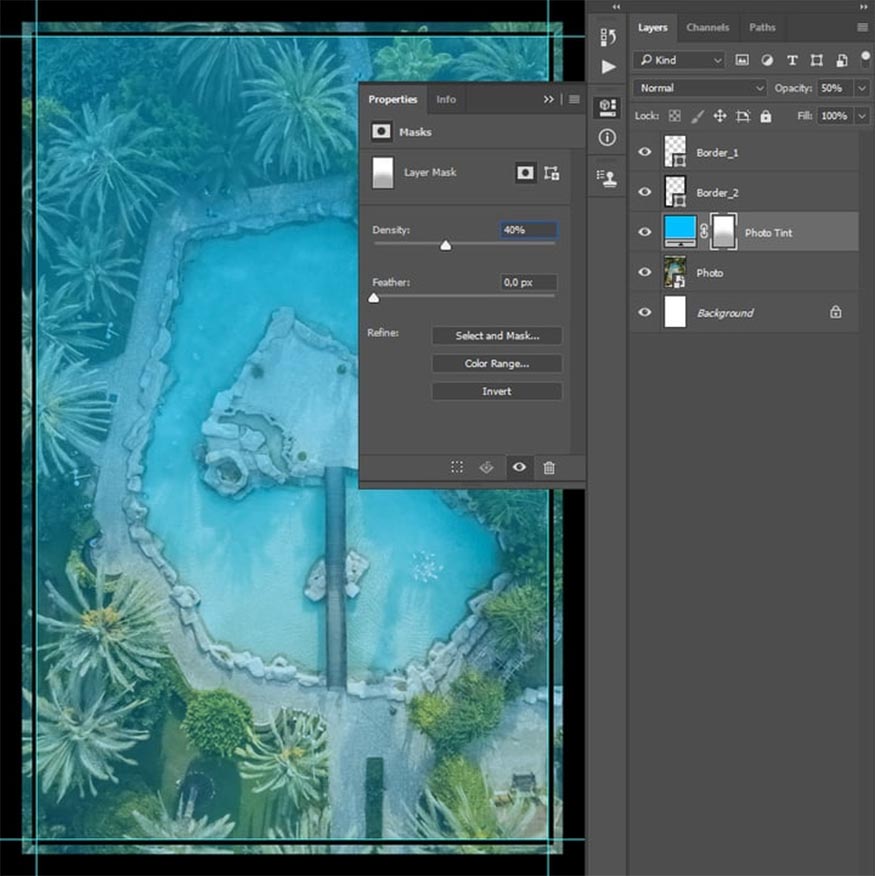Select the pixel mask button in Properties
The height and width of the screenshot is (876, 875).
point(525,173)
